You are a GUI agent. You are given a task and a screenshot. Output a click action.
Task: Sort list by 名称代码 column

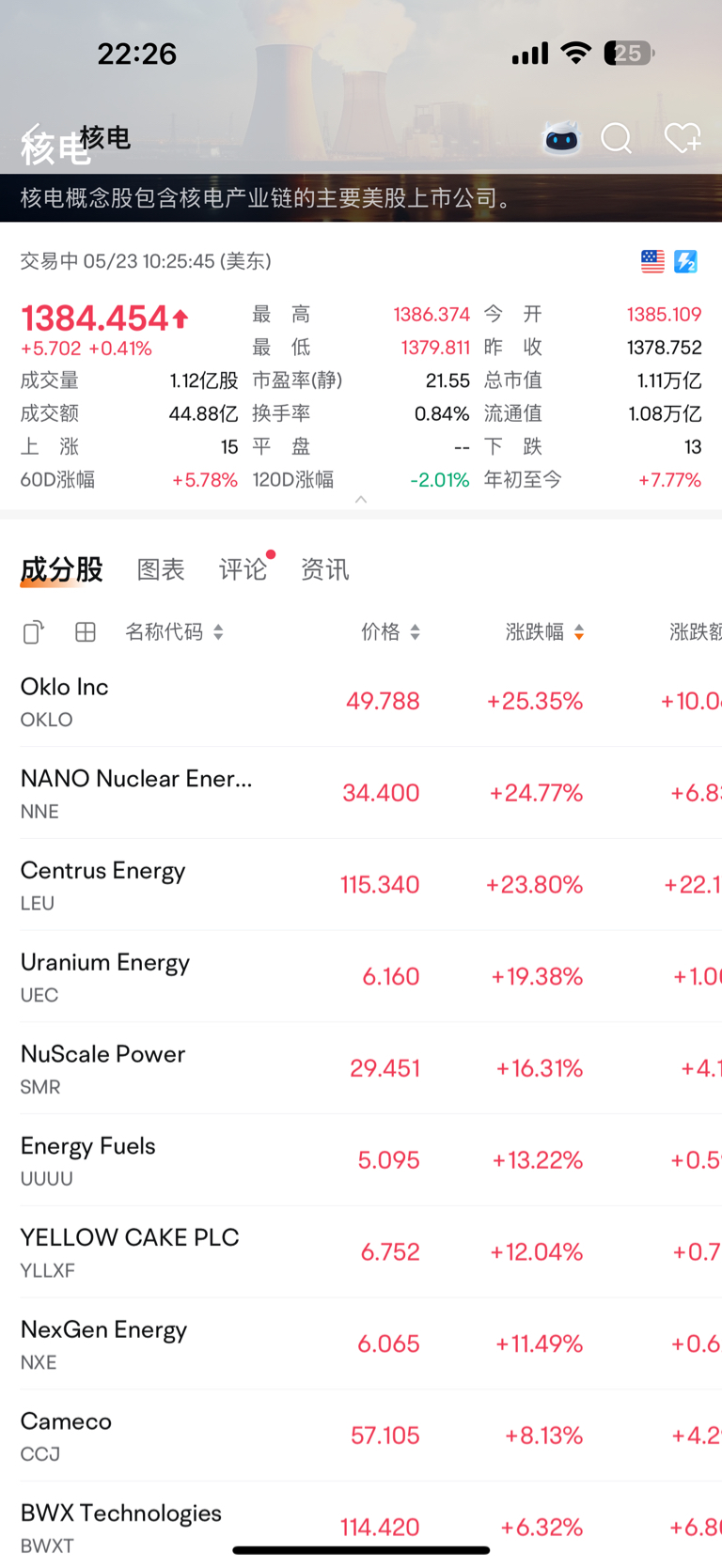[174, 632]
